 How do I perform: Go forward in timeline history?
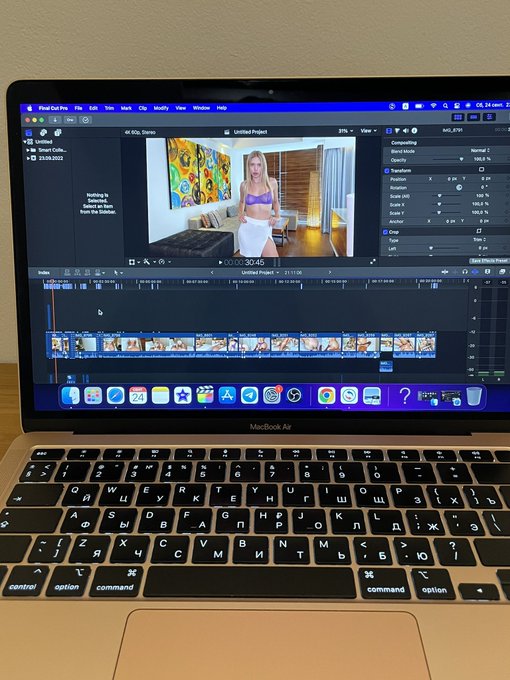[x=330, y=272]
